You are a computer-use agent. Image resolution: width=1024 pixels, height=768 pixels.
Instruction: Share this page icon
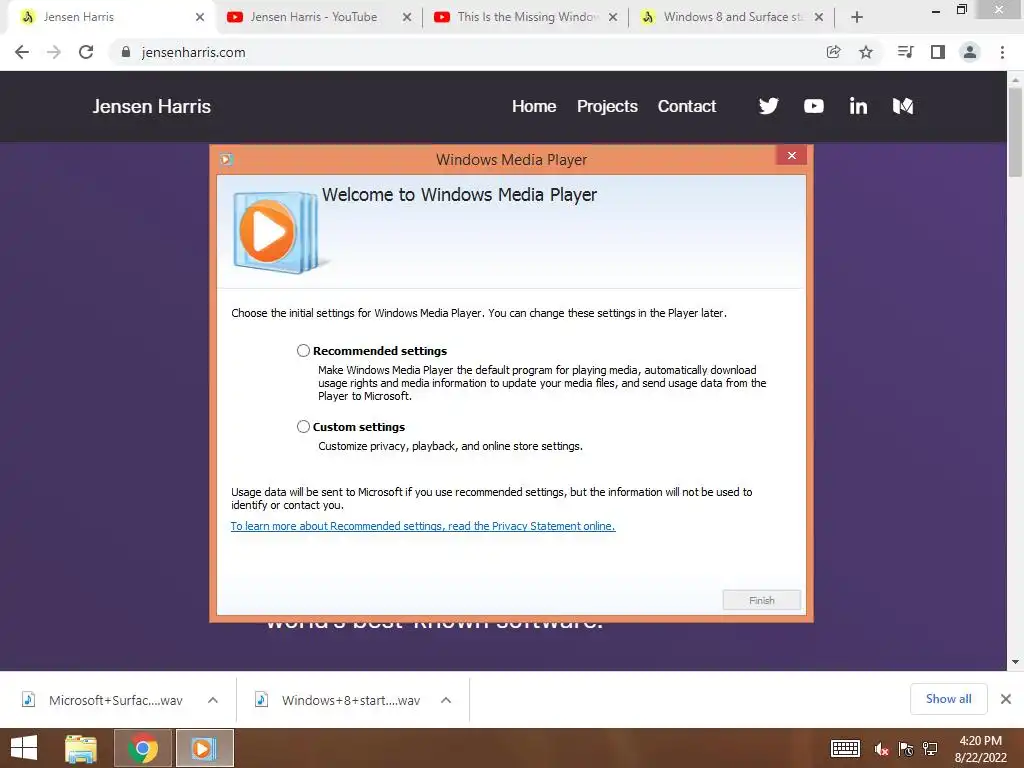(x=833, y=52)
